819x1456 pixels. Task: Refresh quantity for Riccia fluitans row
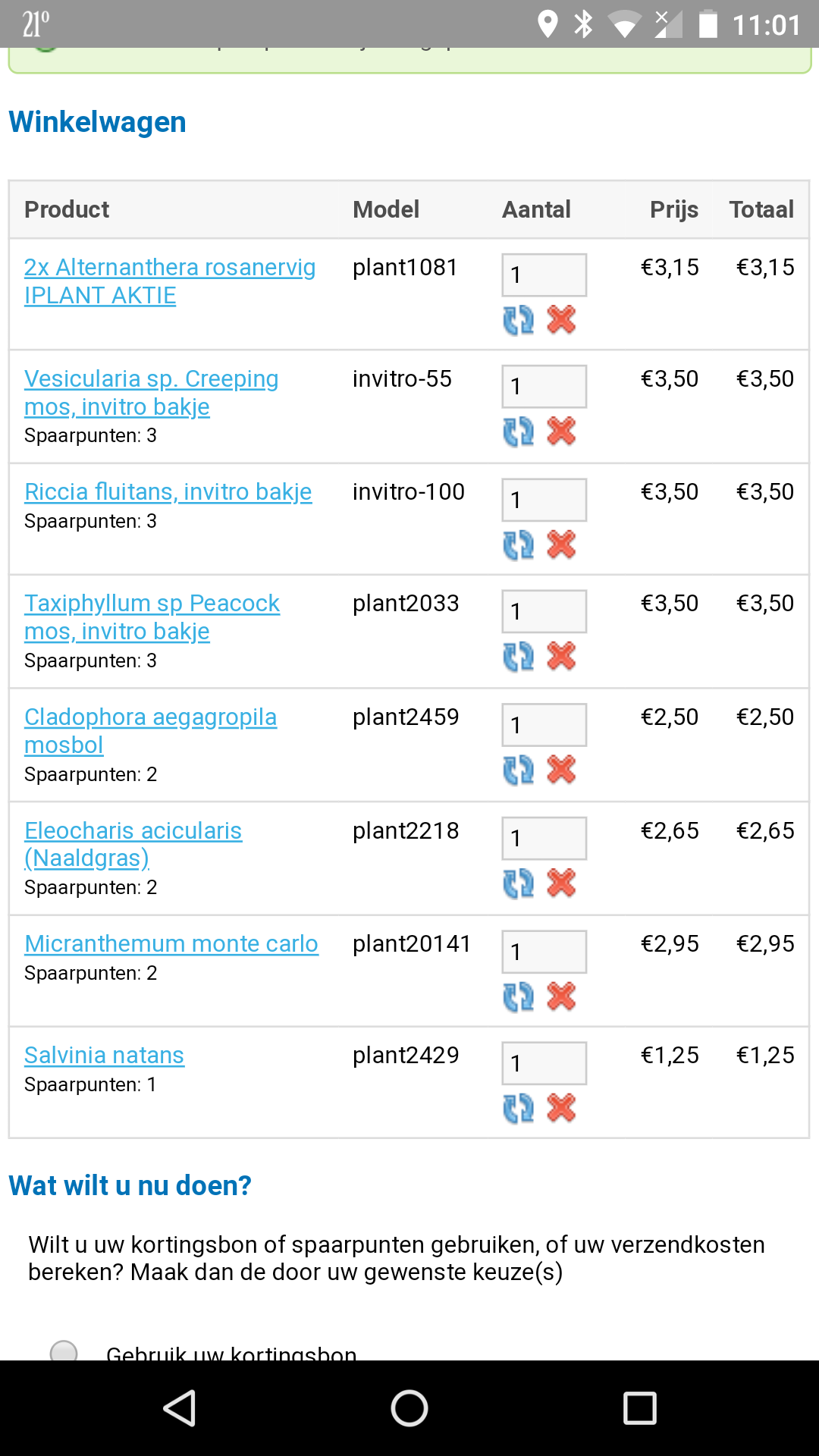(x=519, y=544)
